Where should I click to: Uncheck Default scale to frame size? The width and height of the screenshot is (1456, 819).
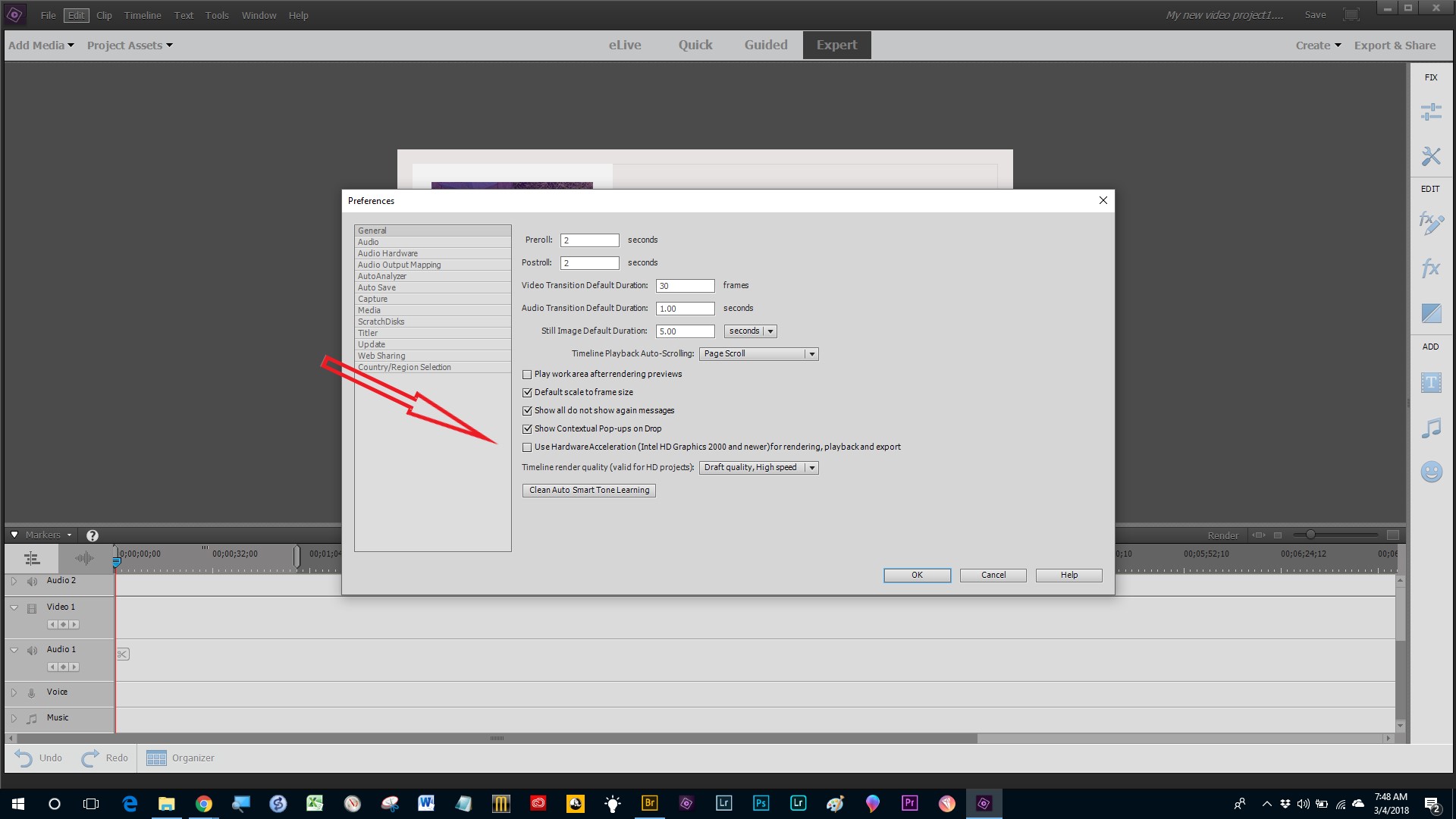[x=527, y=393]
